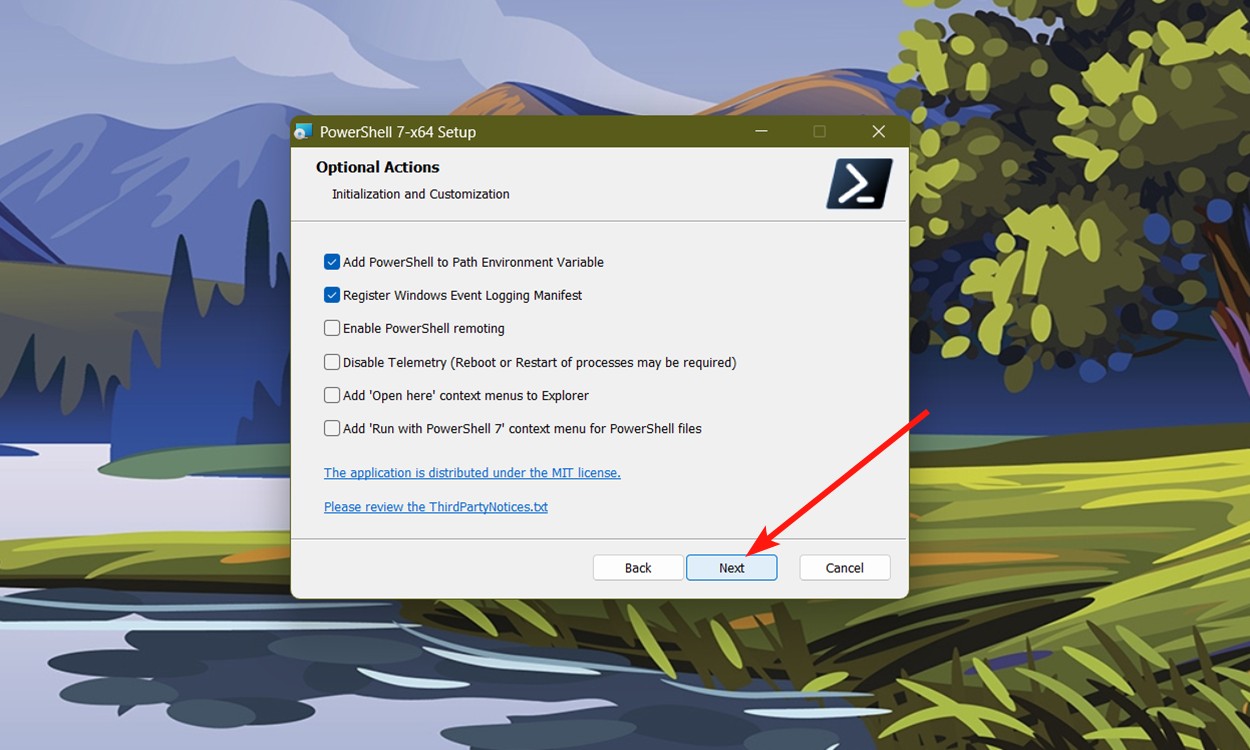The width and height of the screenshot is (1250, 750).
Task: Uncheck Register Windows Event Logging Manifest
Action: (332, 295)
